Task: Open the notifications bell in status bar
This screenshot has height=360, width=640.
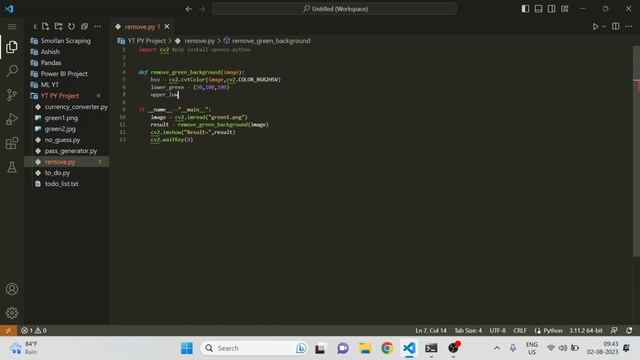Action: pos(629,330)
